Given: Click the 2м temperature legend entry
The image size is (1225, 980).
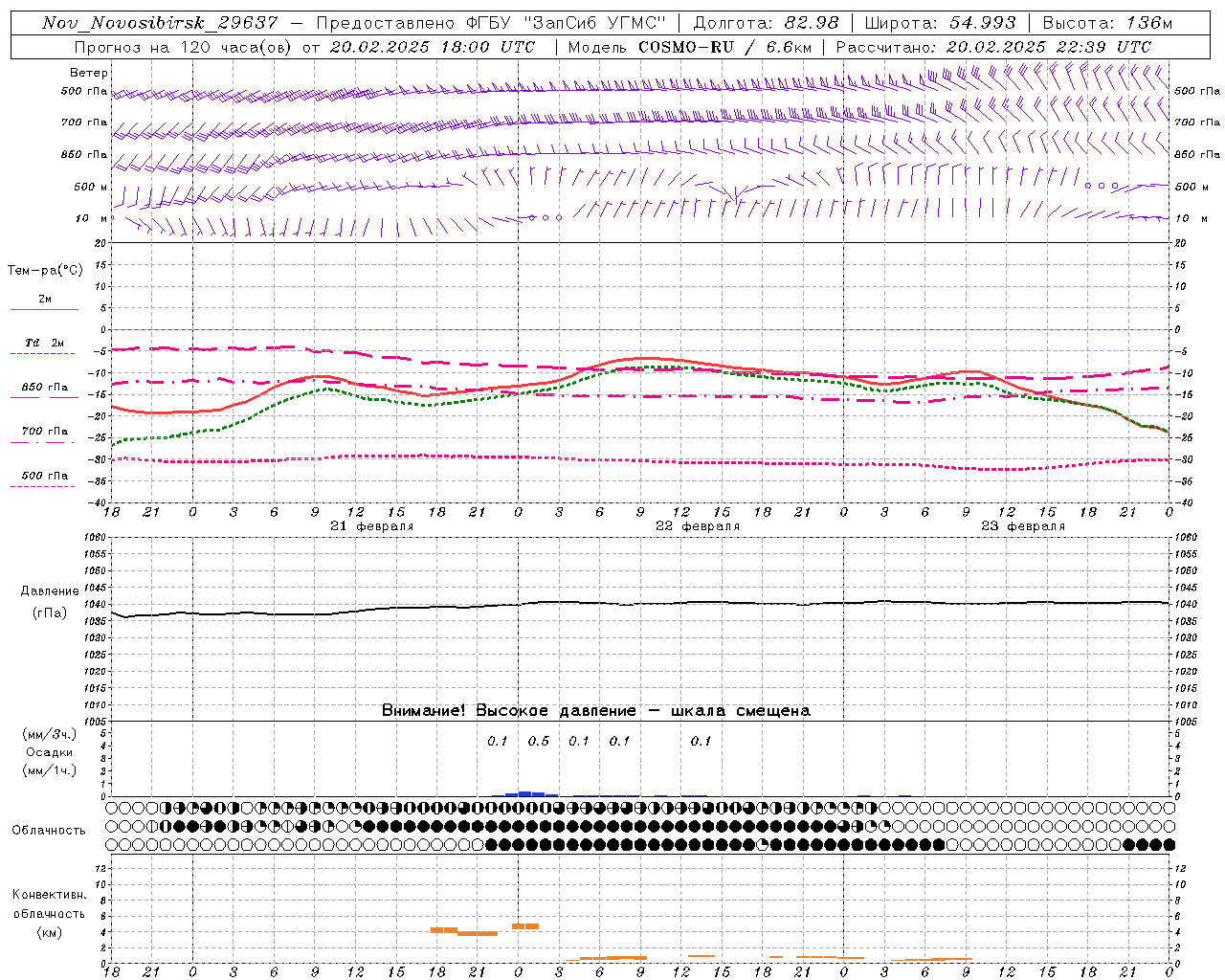Looking at the screenshot, I should pos(45,300).
